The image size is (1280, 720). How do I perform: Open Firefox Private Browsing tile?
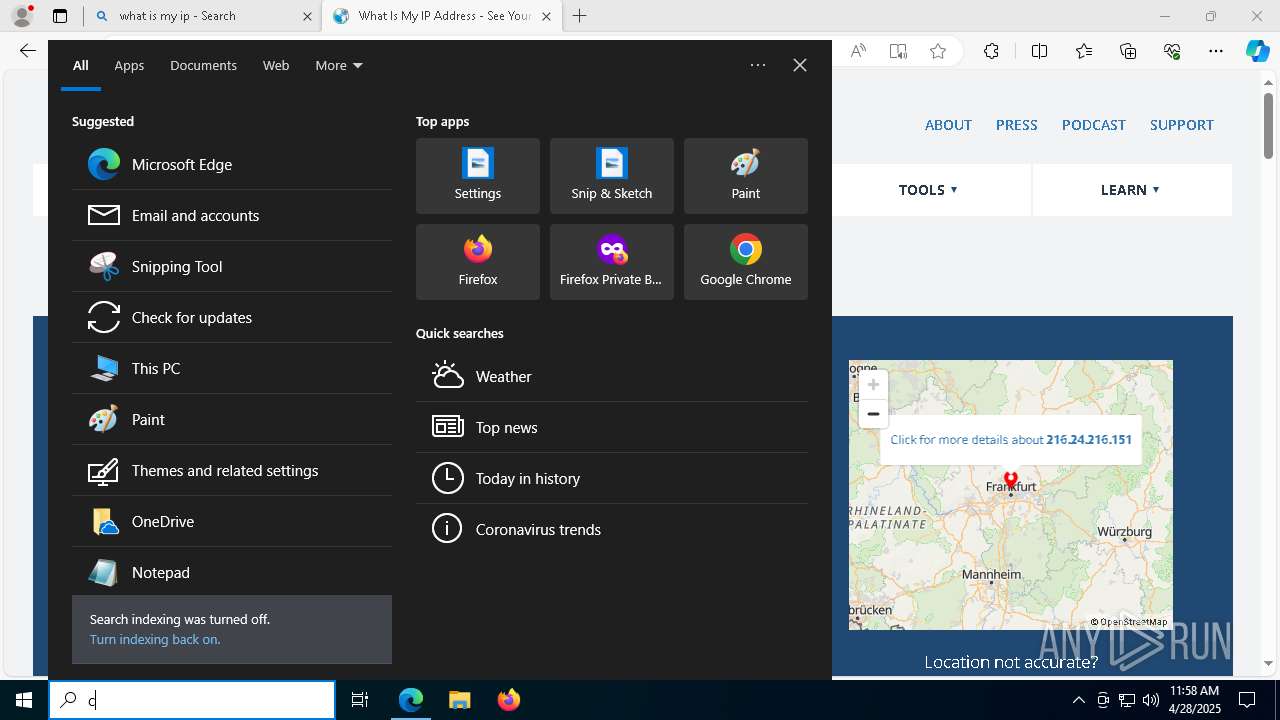612,262
